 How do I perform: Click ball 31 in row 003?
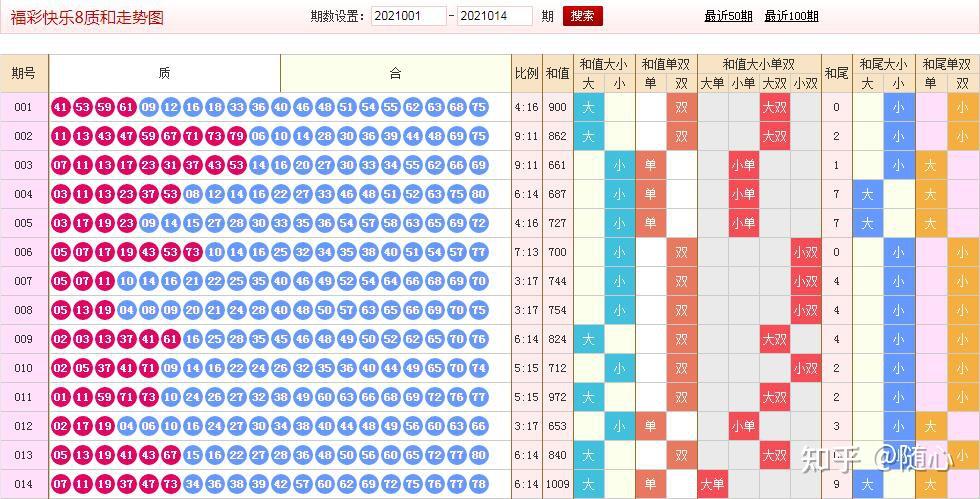pyautogui.click(x=171, y=165)
